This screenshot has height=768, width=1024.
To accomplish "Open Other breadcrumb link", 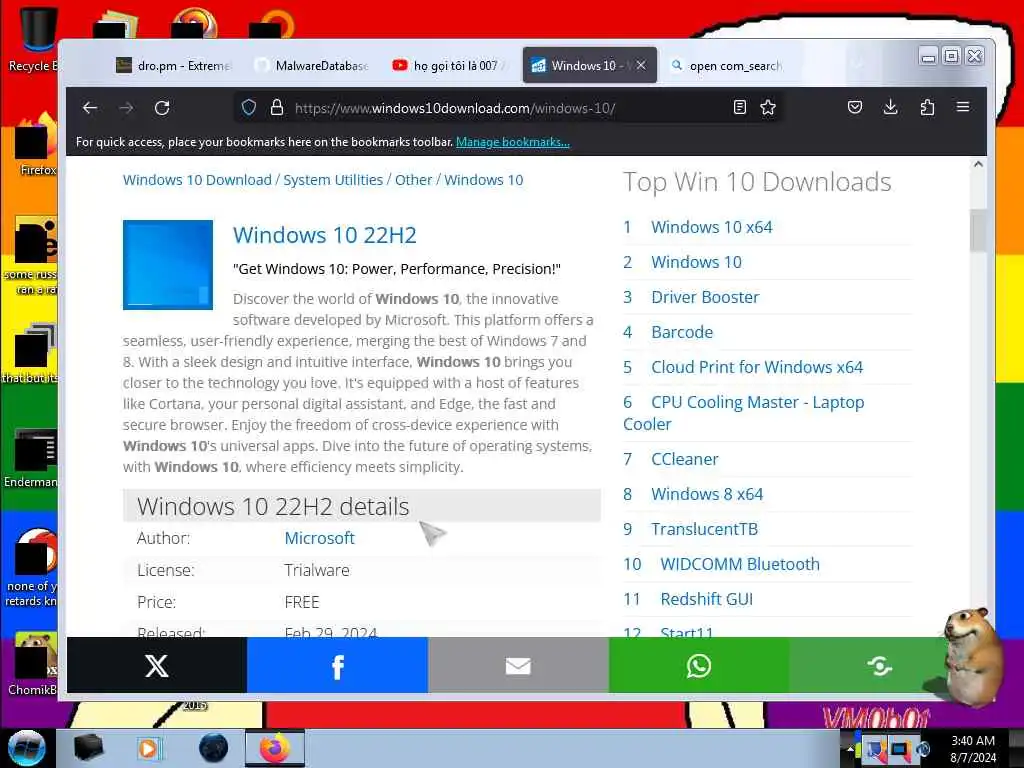I will (413, 180).
